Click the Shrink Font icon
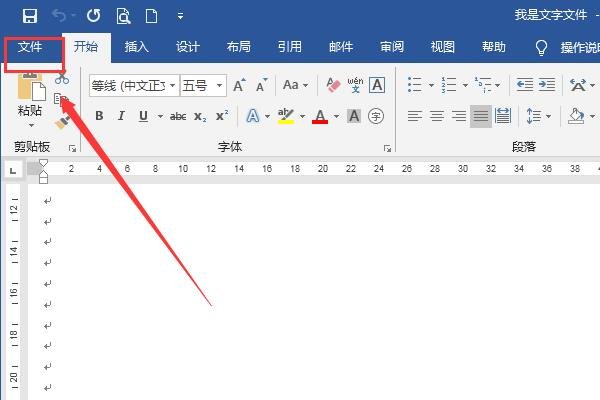600x400 pixels. tap(262, 85)
